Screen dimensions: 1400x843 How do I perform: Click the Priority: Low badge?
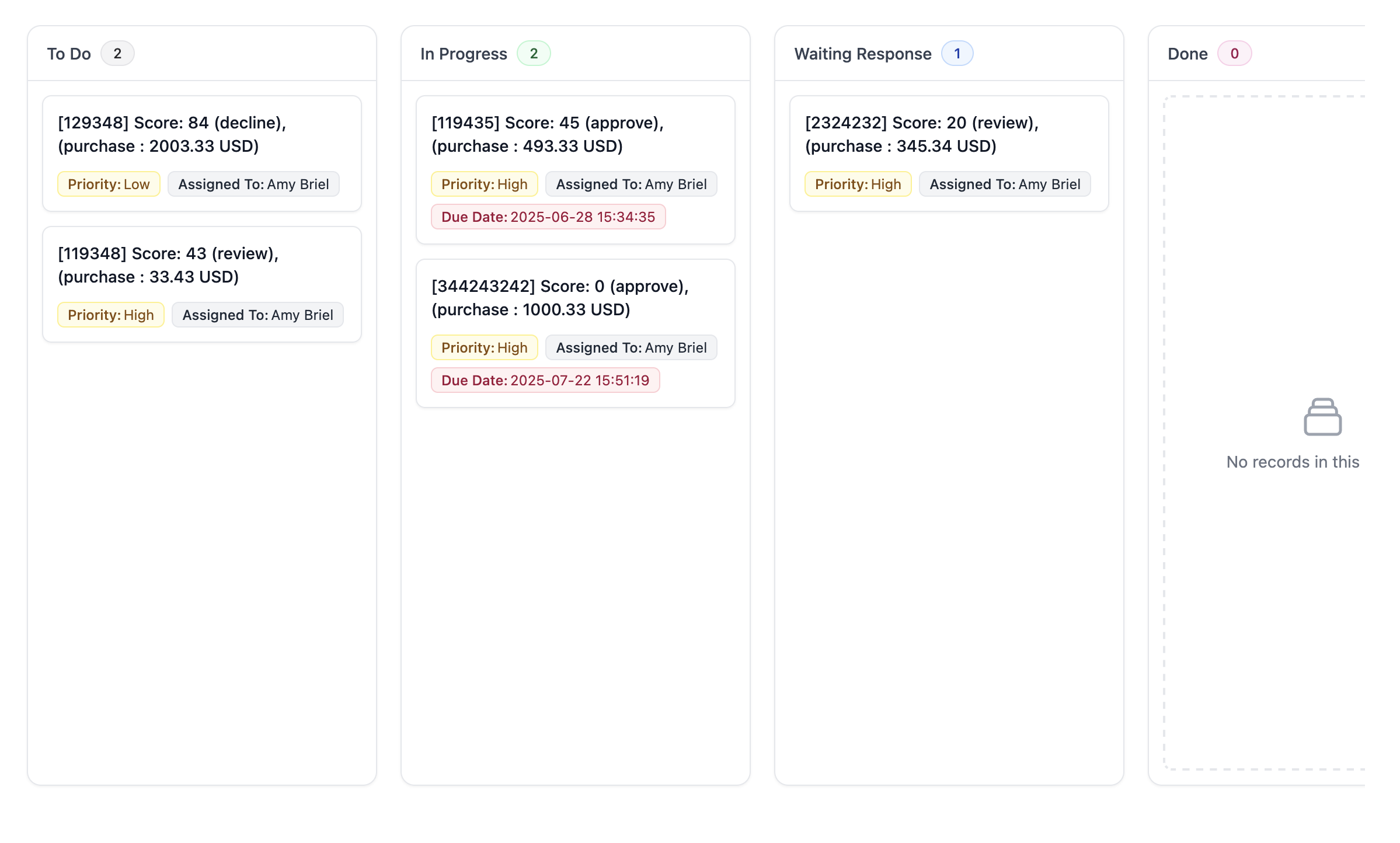pyautogui.click(x=109, y=184)
